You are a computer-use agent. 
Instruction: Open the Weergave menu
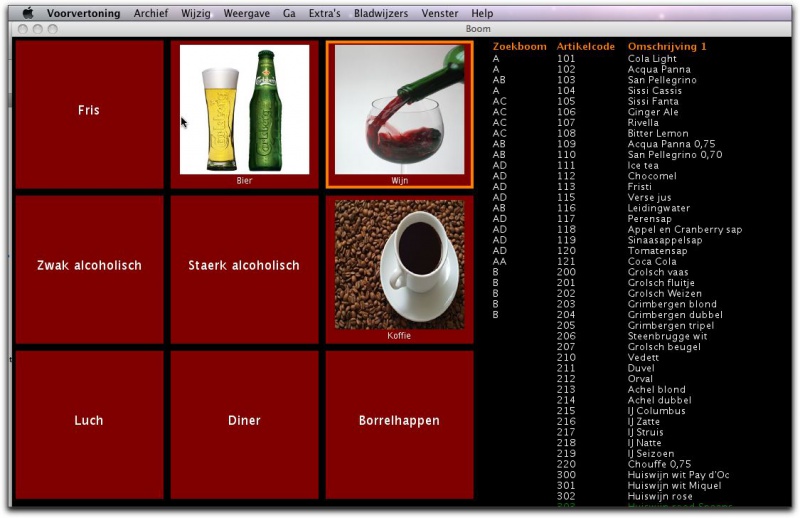(247, 14)
